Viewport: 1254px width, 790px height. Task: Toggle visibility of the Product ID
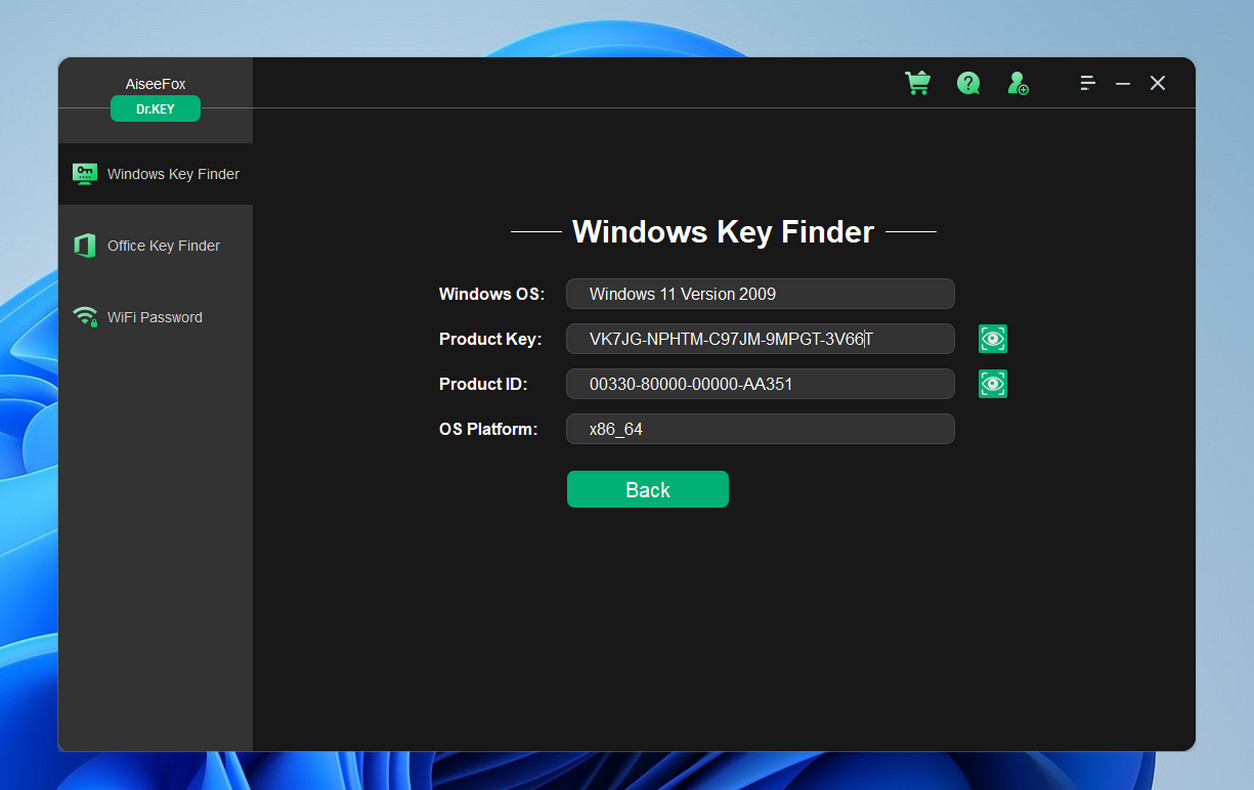[x=992, y=383]
